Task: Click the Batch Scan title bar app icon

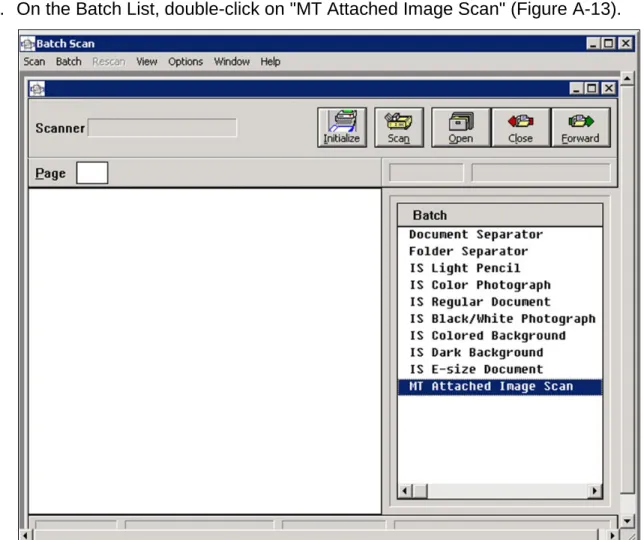Action: point(28,44)
